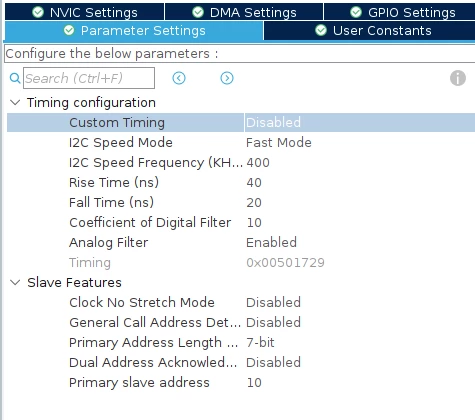The image size is (475, 420).
Task: Go to next search result arrow
Action: click(x=227, y=78)
